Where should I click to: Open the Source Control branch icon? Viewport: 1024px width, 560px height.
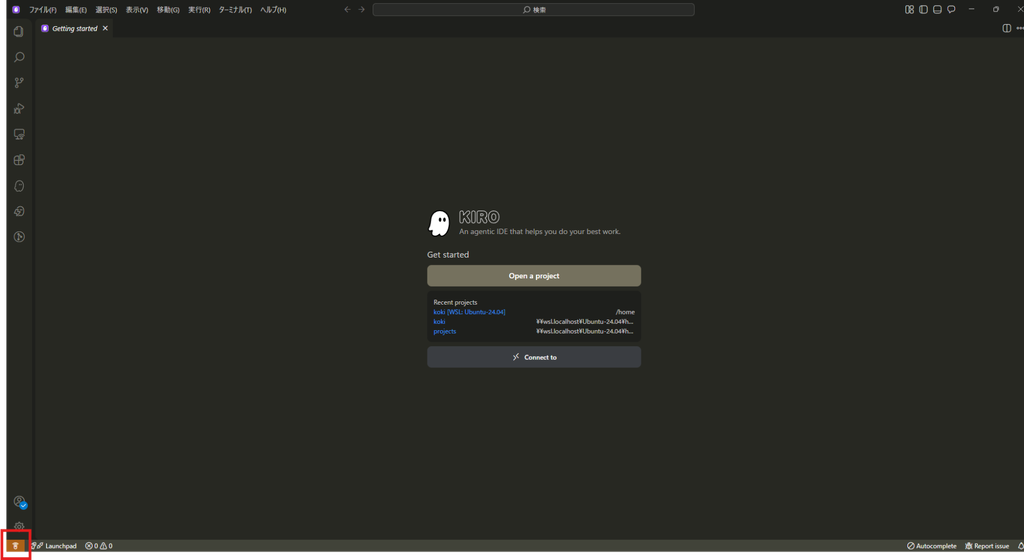coord(19,83)
